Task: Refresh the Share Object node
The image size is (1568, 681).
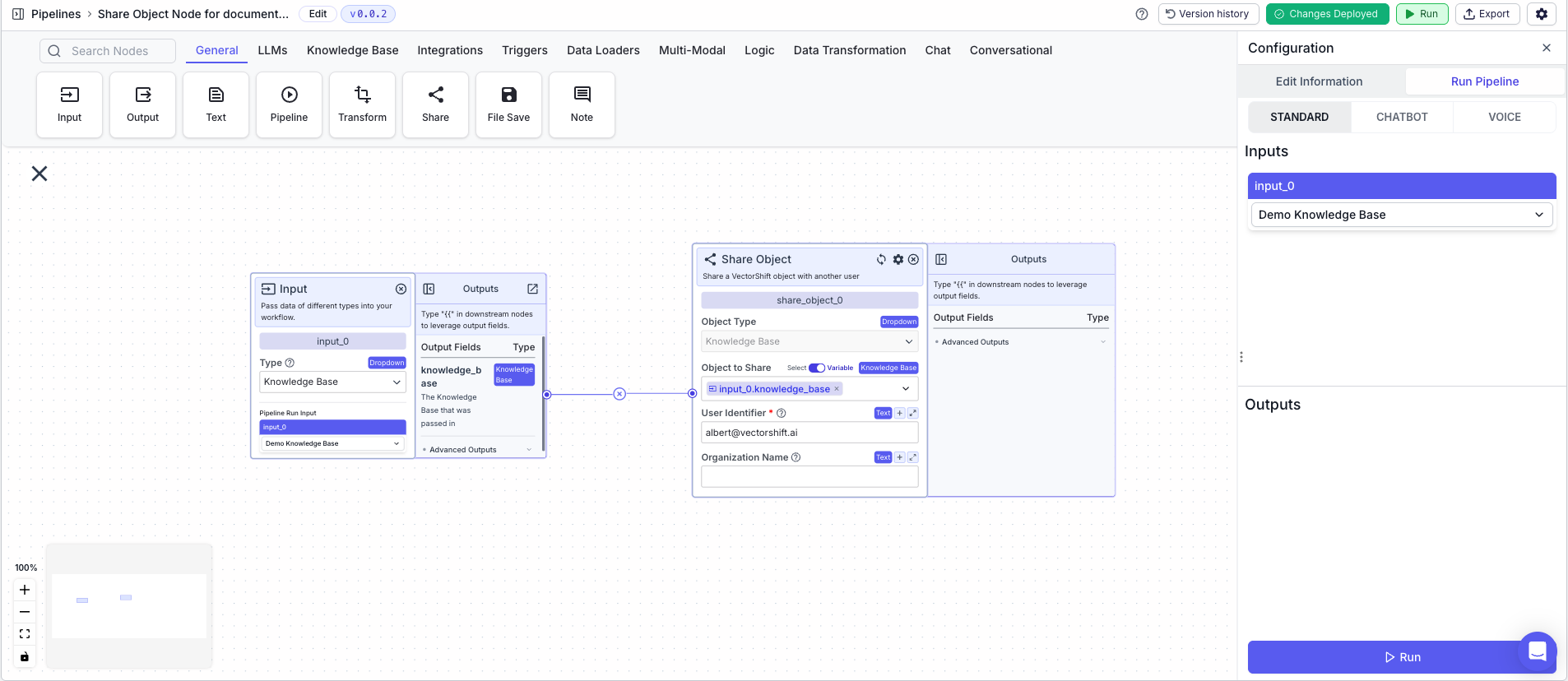Action: (881, 259)
